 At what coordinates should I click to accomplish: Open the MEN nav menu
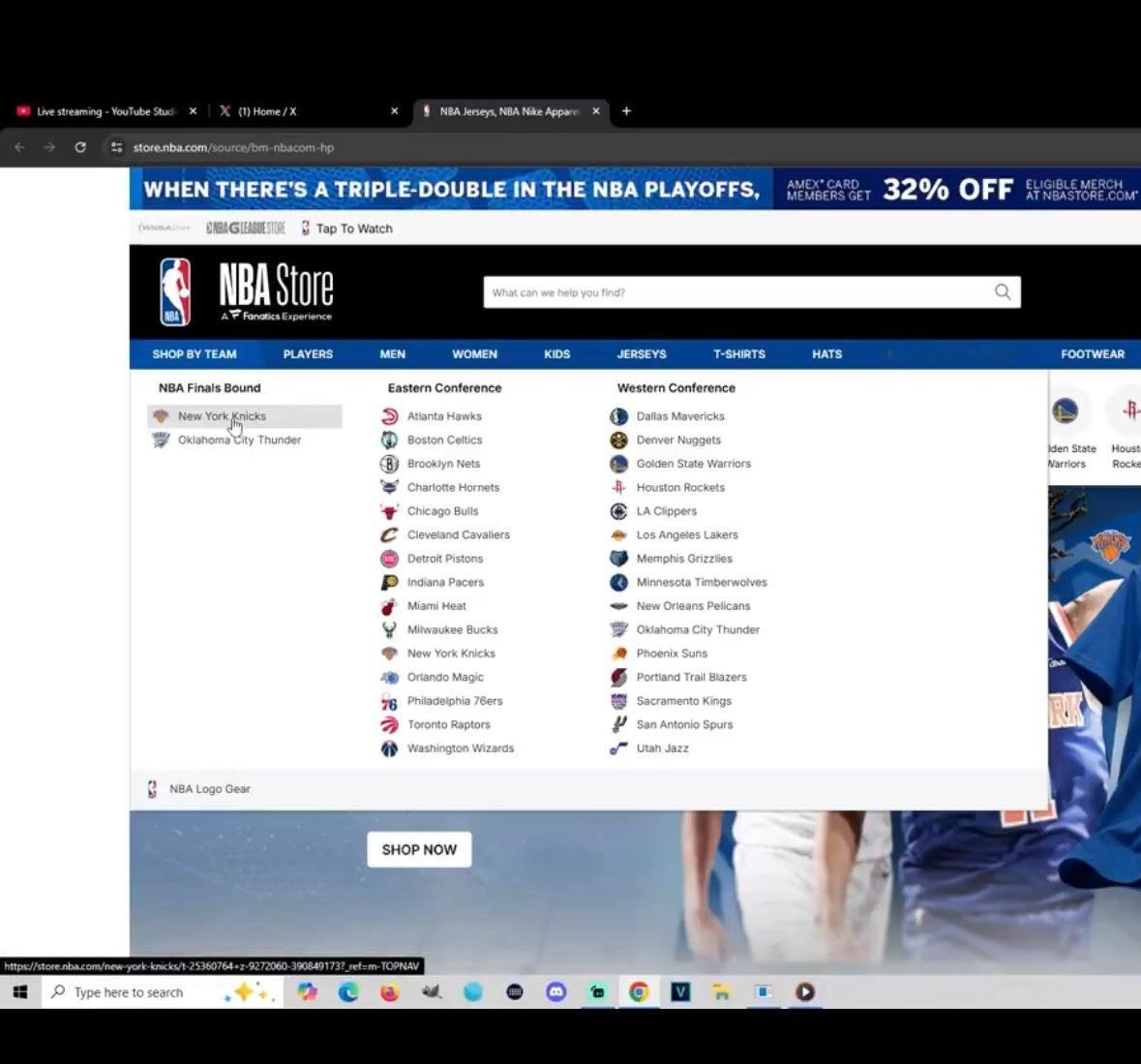point(392,353)
